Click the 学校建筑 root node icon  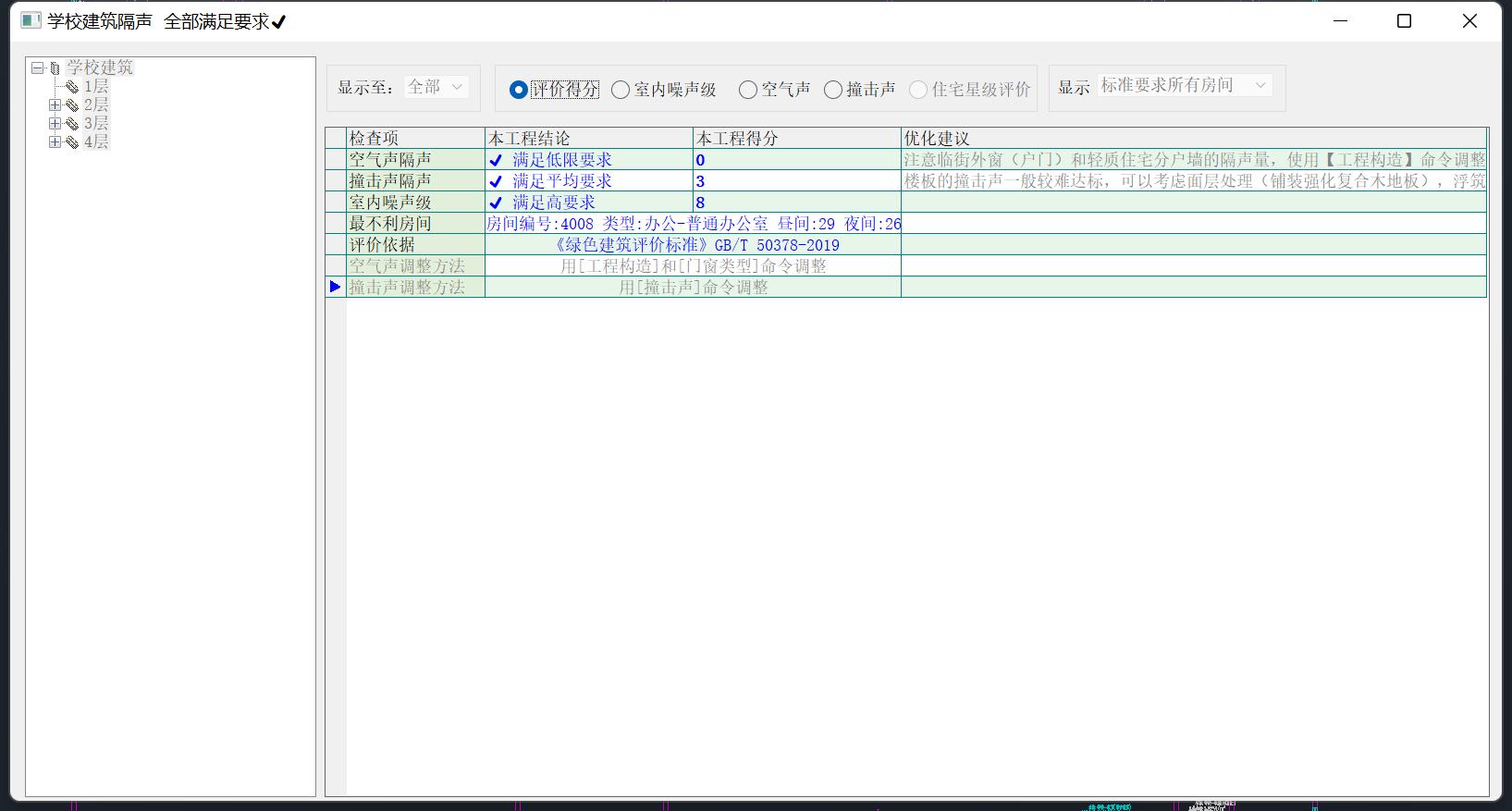55,68
